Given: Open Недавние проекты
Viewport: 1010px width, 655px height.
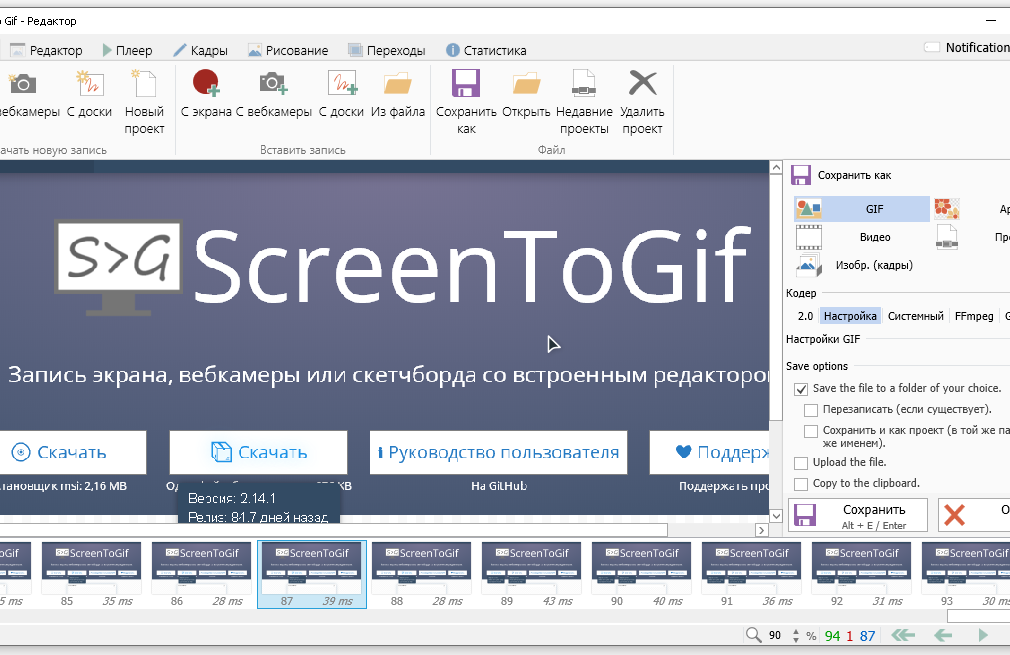Looking at the screenshot, I should pyautogui.click(x=584, y=102).
